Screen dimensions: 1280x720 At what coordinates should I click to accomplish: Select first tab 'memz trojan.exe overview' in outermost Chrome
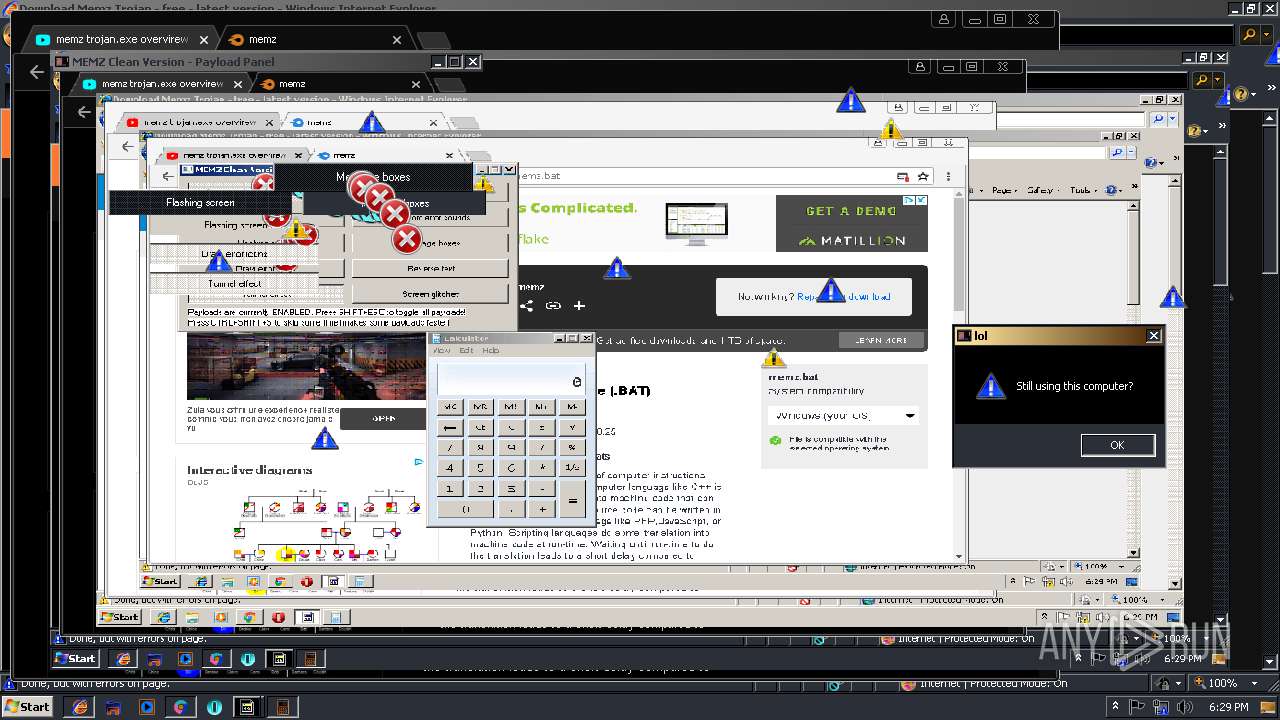tap(123, 40)
